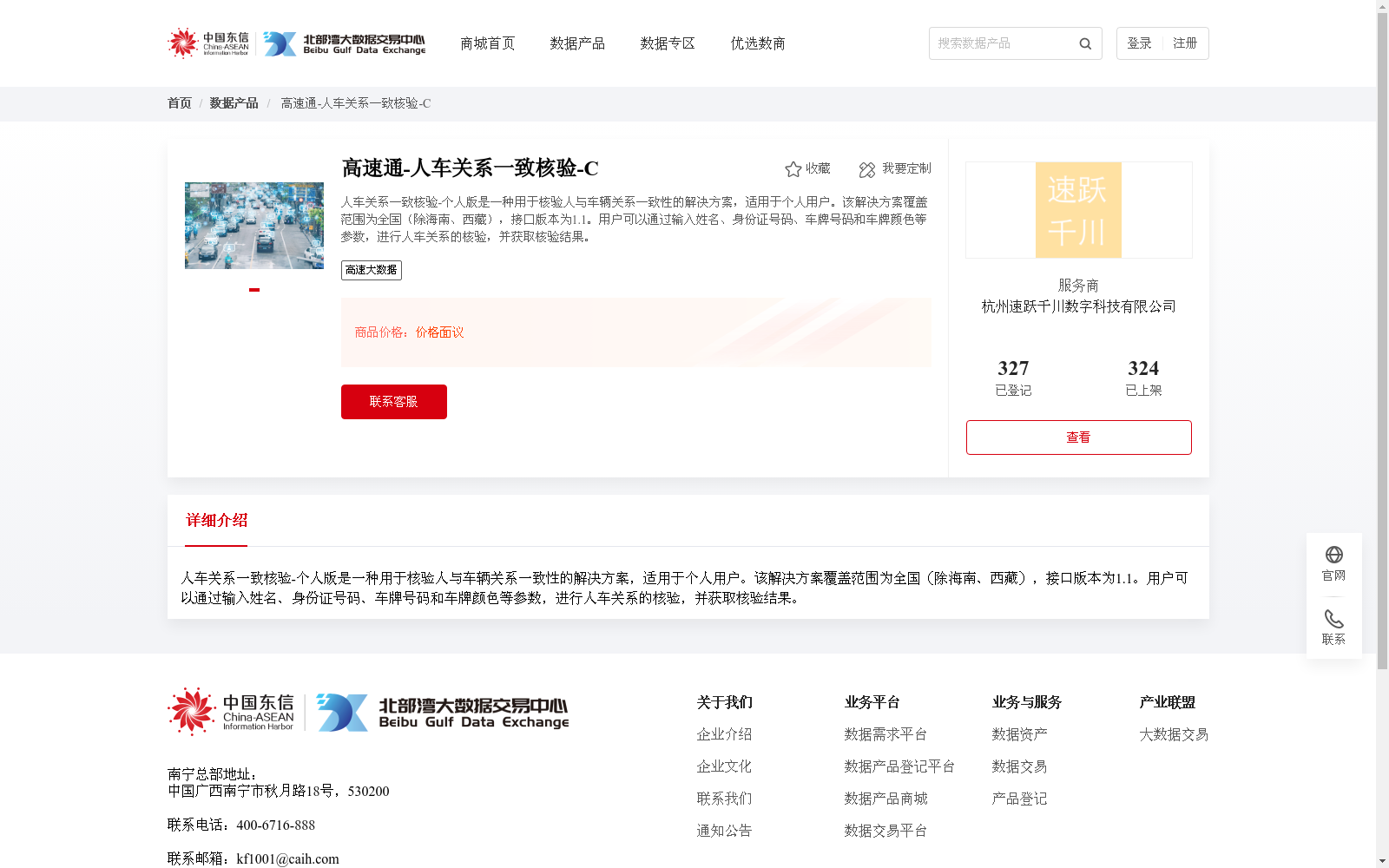Open footer link 企业介绍
This screenshot has width=1389, height=868.
[x=724, y=734]
